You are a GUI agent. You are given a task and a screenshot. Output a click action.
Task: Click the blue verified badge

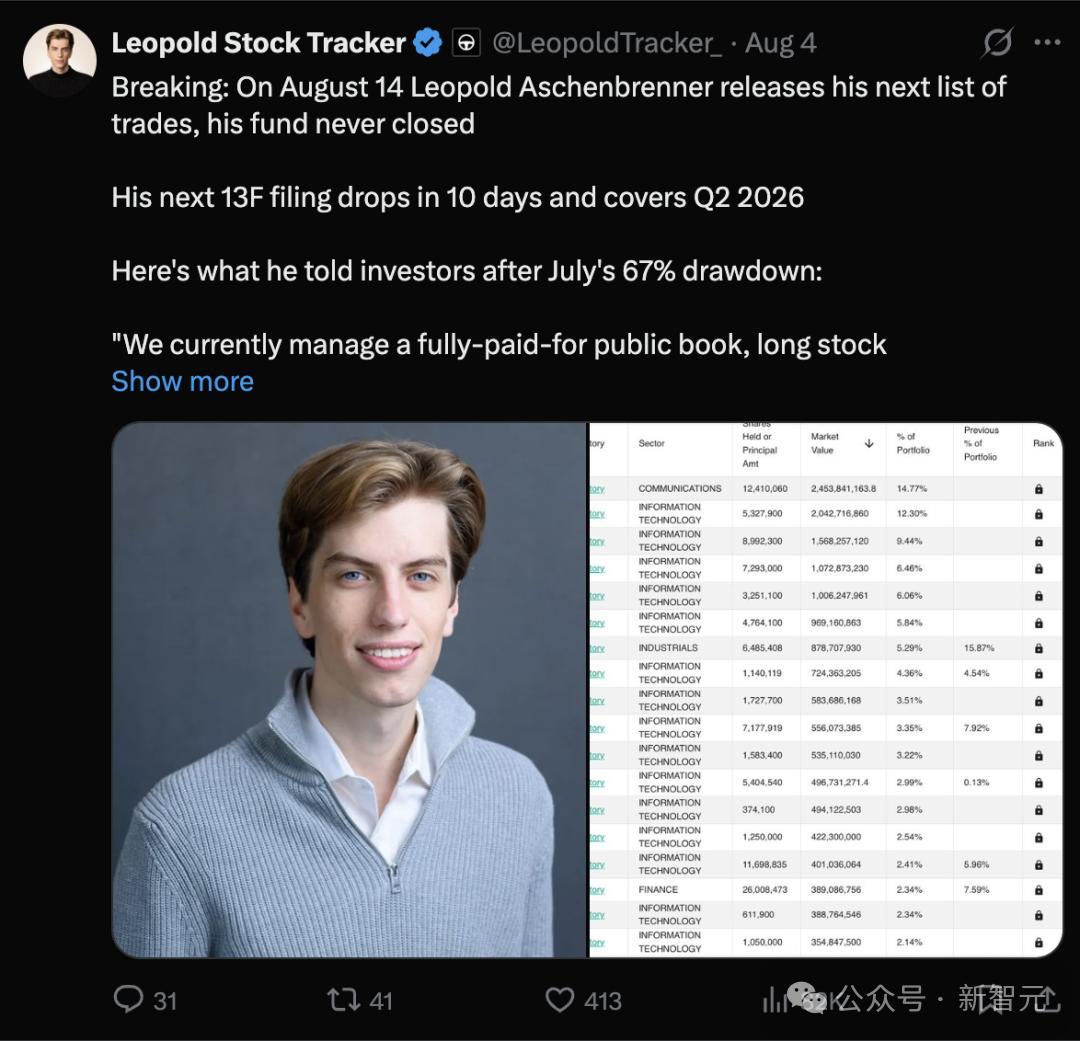pyautogui.click(x=428, y=43)
